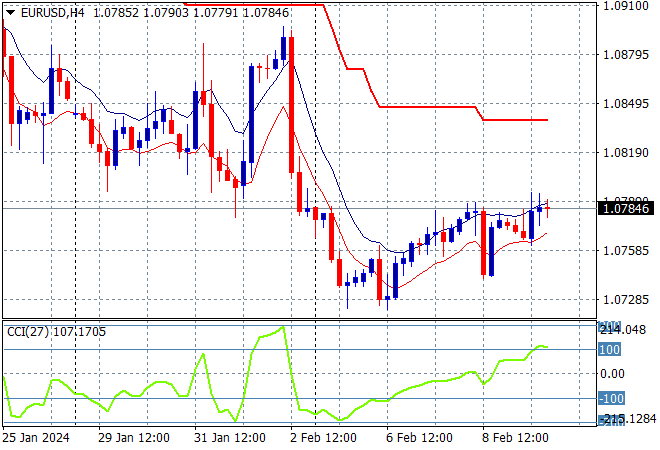660x450 pixels.
Task: Select the high value 1.07903 in header
Action: click(x=166, y=13)
